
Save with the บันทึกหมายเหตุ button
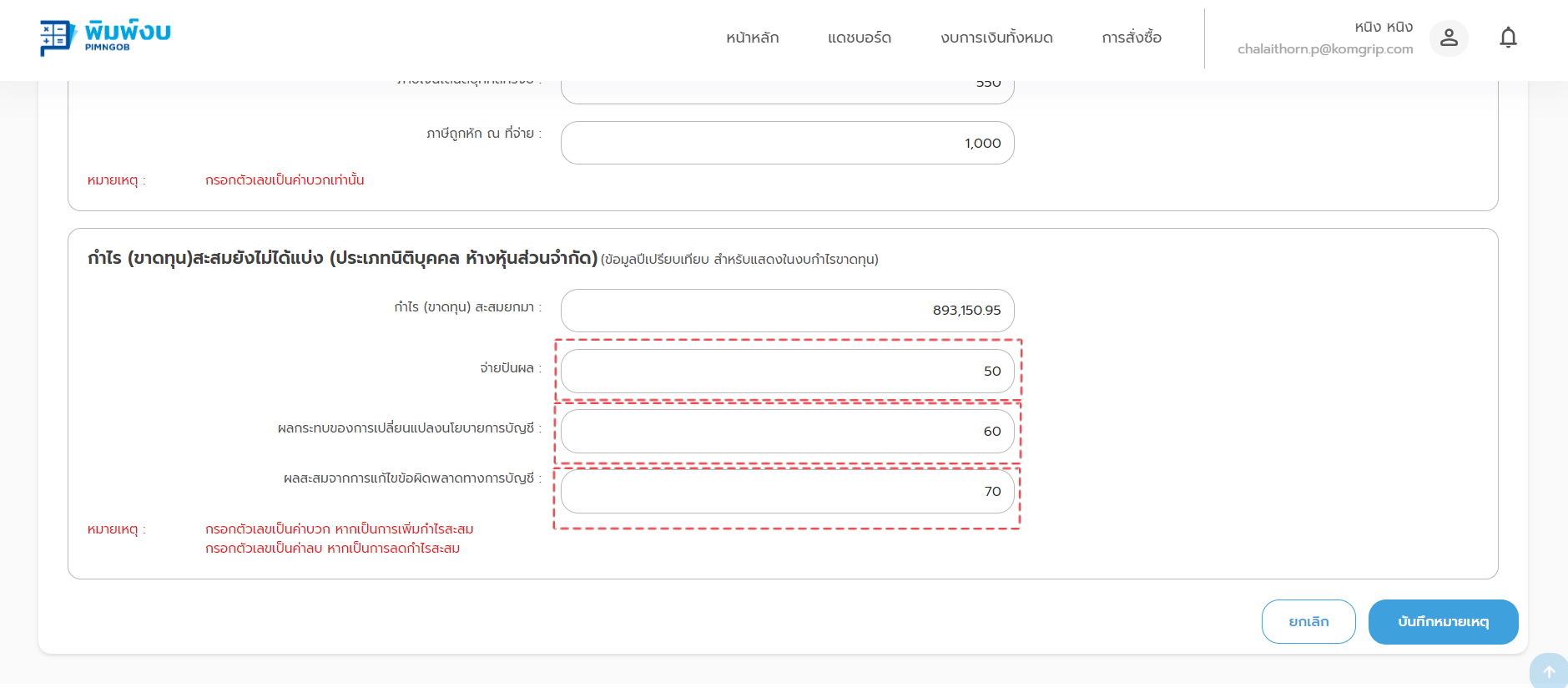[x=1442, y=621]
